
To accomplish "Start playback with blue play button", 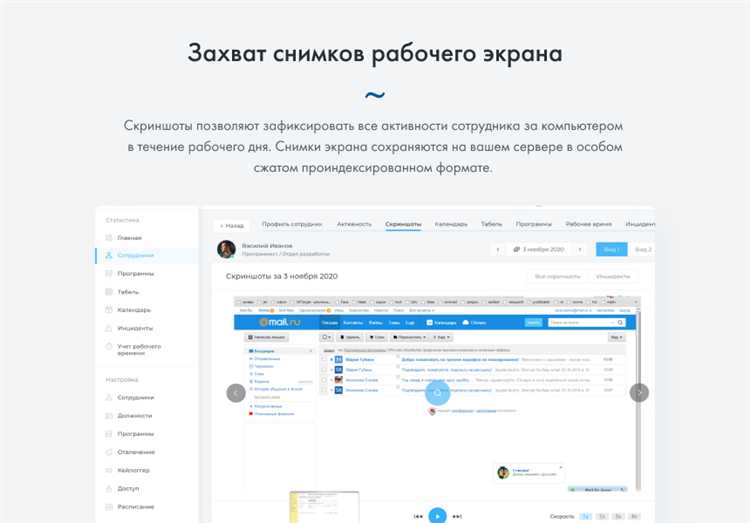I will pyautogui.click(x=437, y=516).
